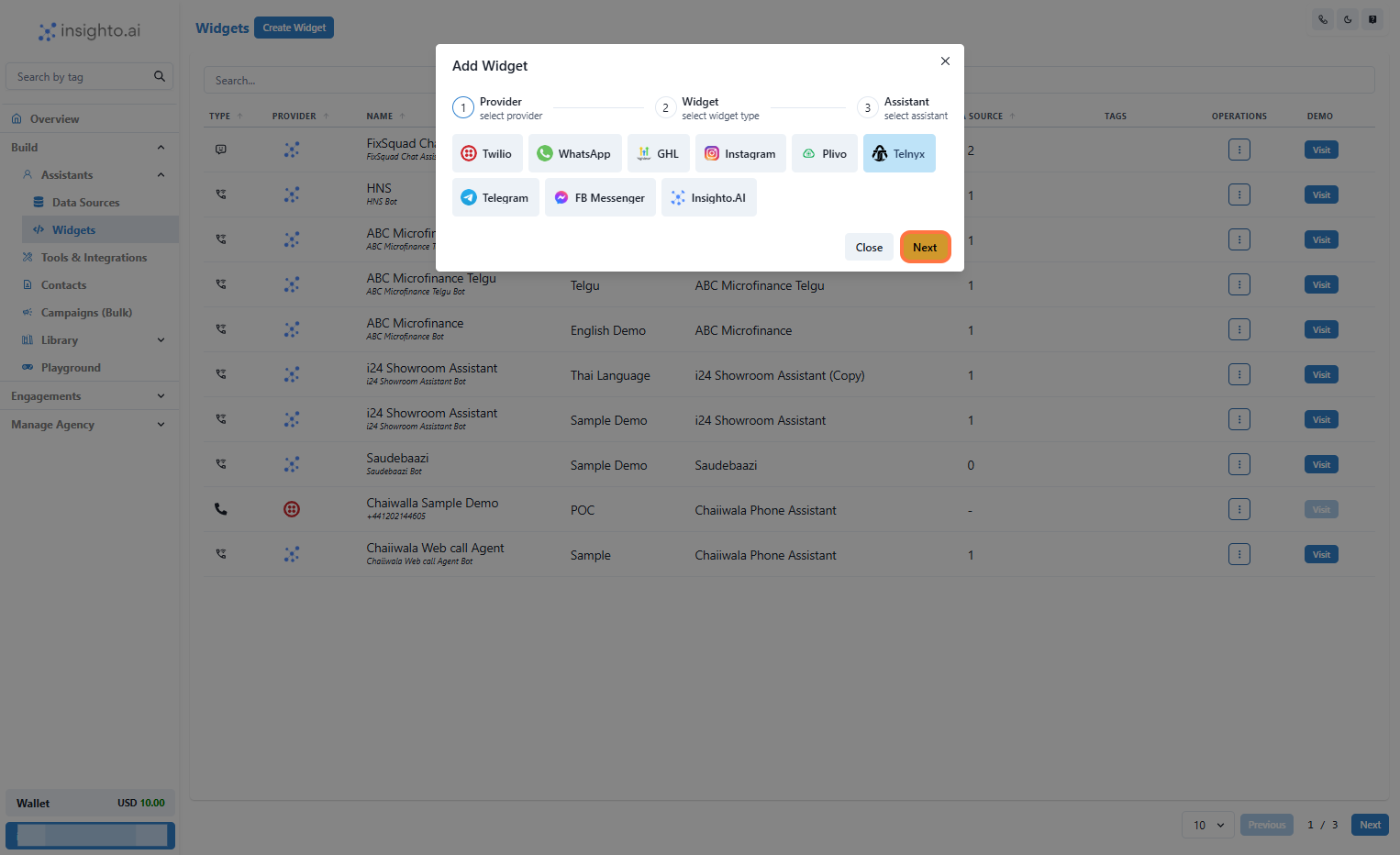Visit demo for FixSquad widget
The image size is (1400, 855).
[1321, 150]
